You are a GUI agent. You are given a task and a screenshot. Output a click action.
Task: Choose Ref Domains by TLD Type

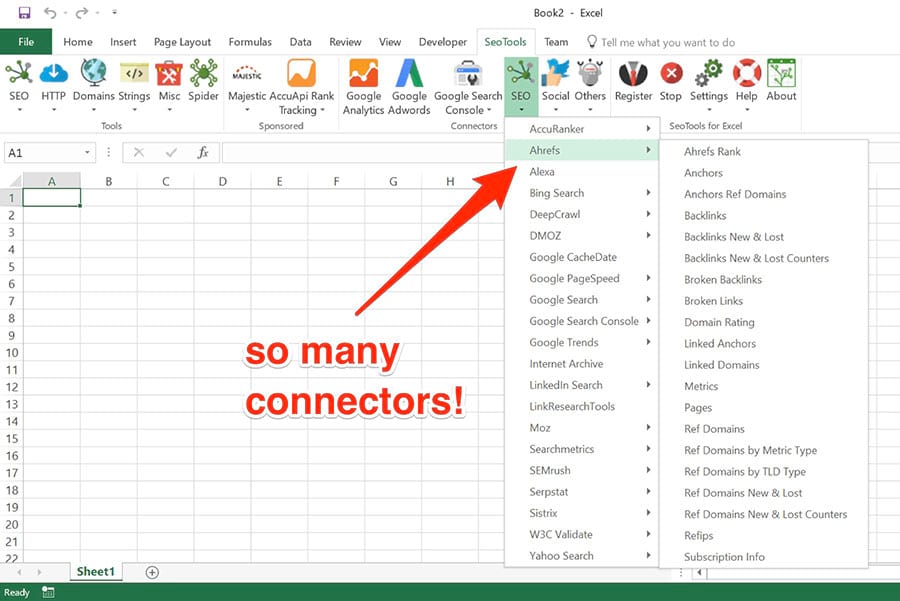tap(744, 472)
